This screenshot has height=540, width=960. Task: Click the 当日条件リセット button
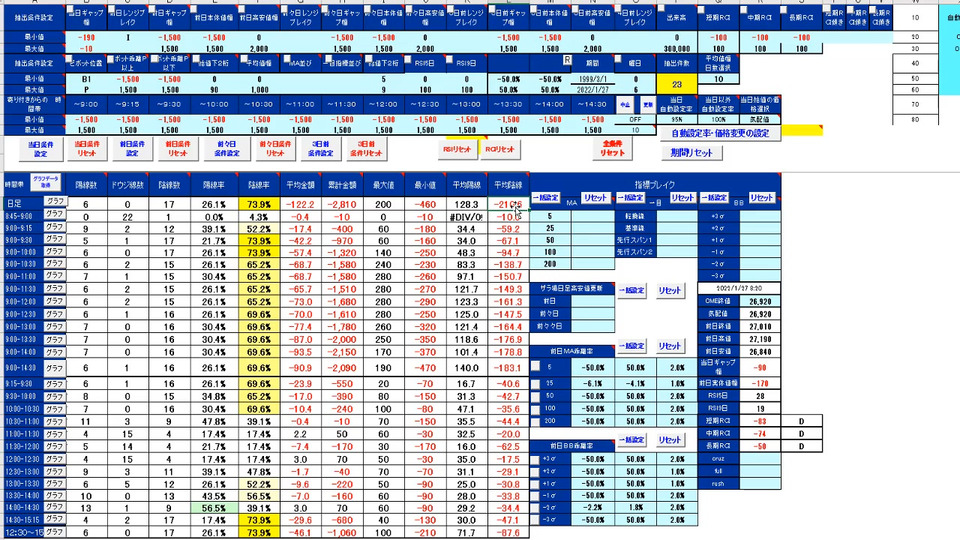[87, 149]
